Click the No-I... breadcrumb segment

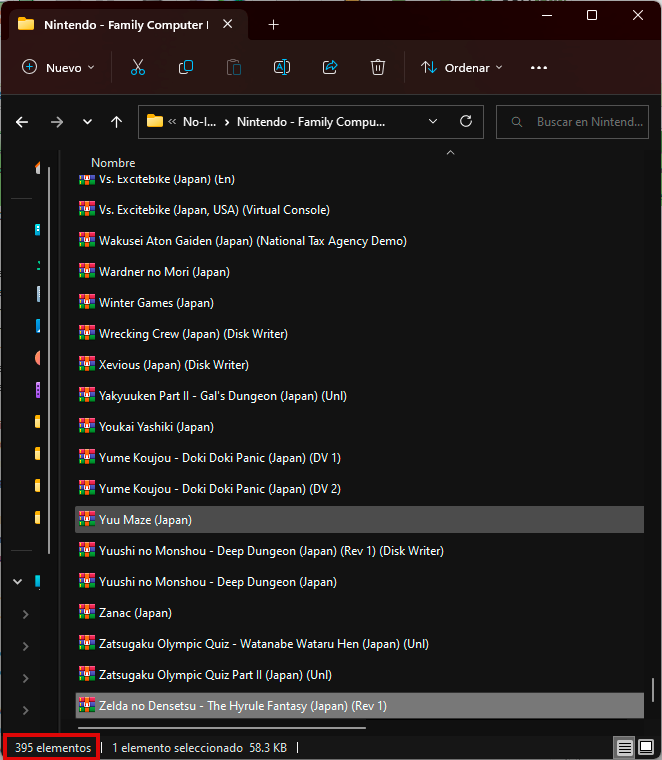[199, 122]
